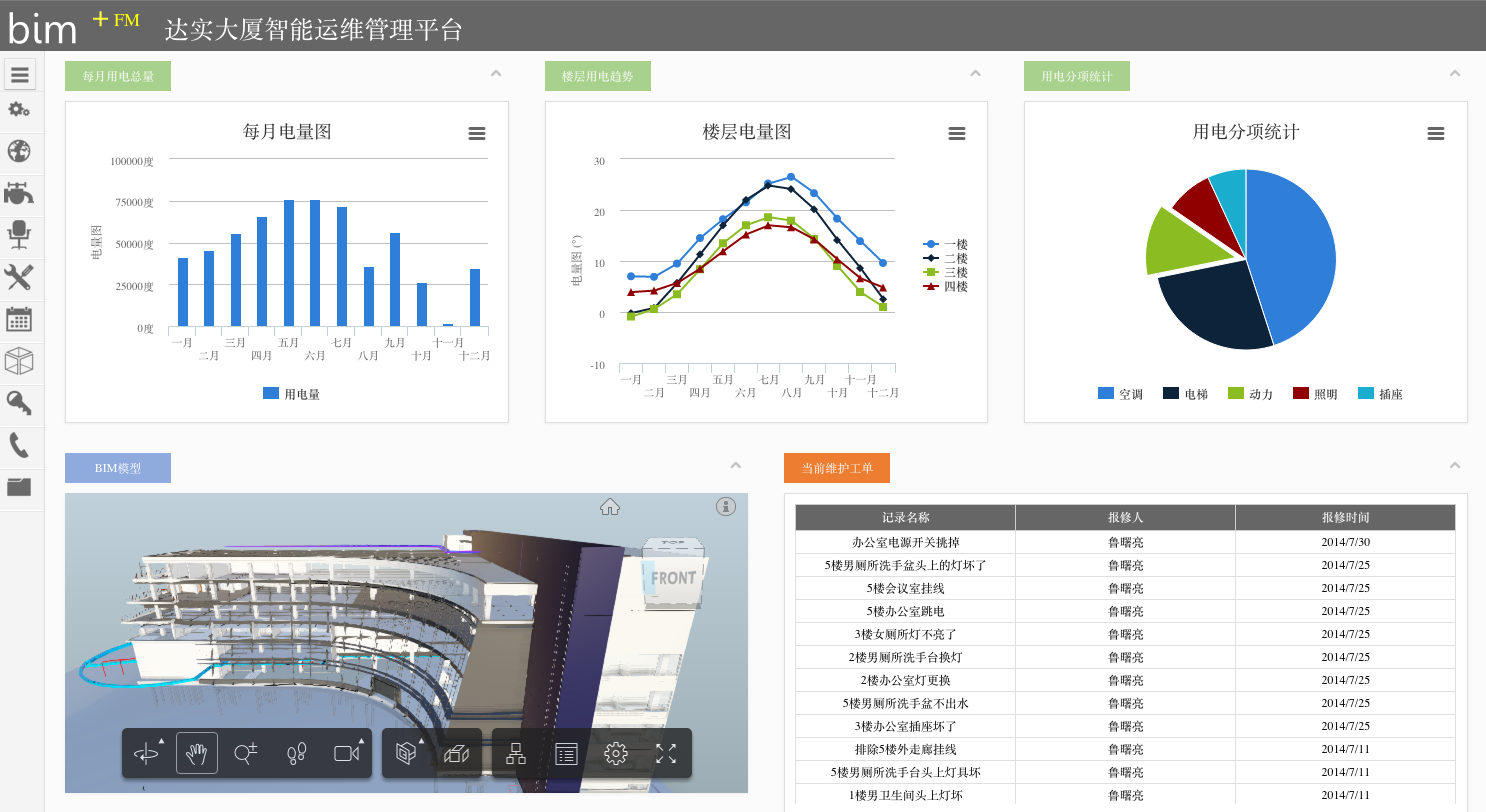Sort table by 报修时间 column header

(1346, 517)
